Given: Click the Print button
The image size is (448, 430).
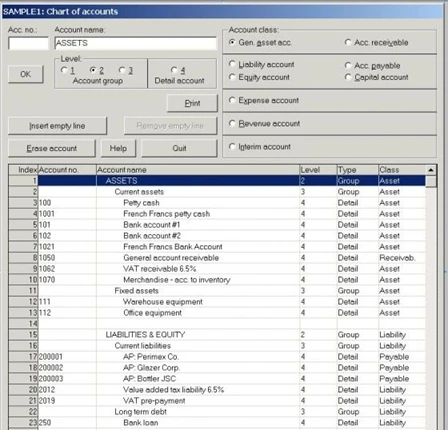Looking at the screenshot, I should coord(192,103).
